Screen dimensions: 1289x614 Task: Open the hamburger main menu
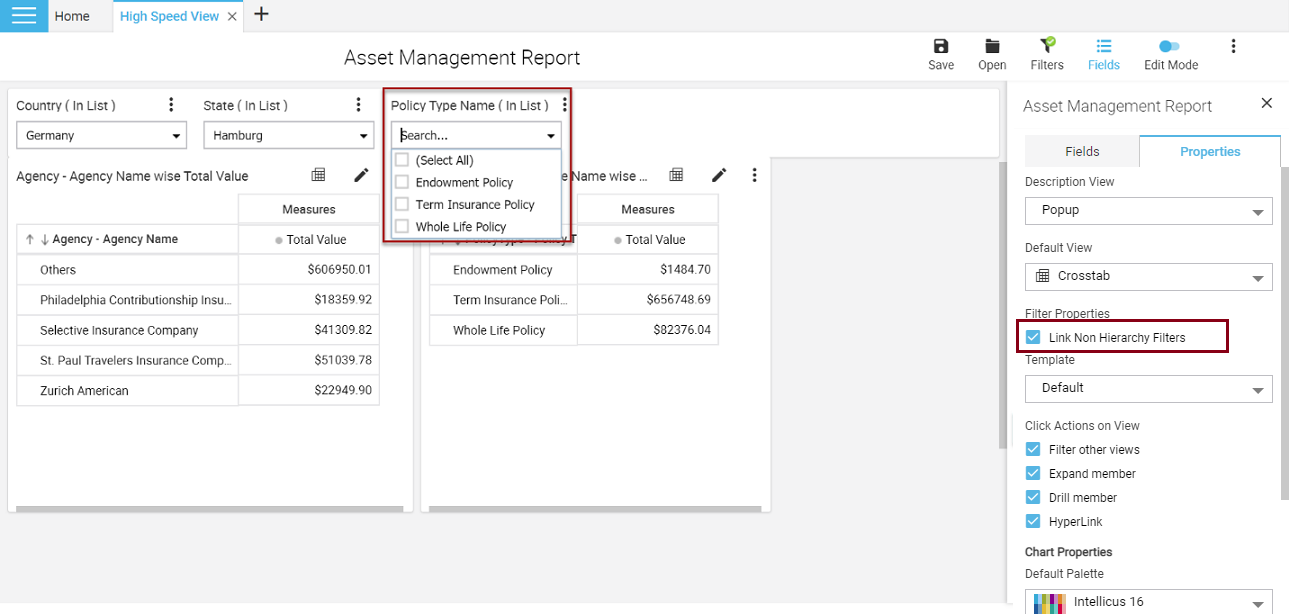24,16
